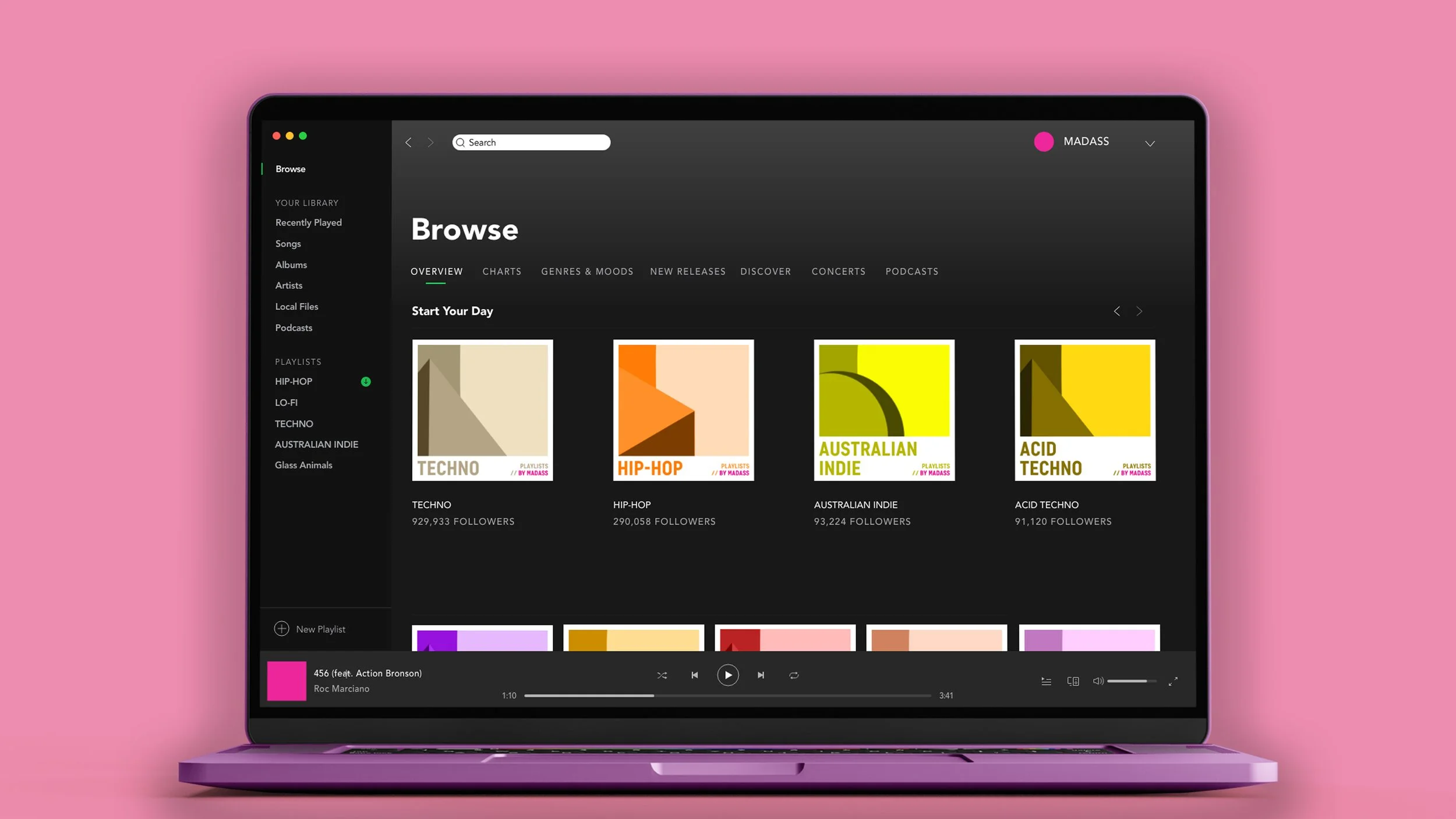
Task: Show next Start Your Day items
Action: click(1139, 311)
